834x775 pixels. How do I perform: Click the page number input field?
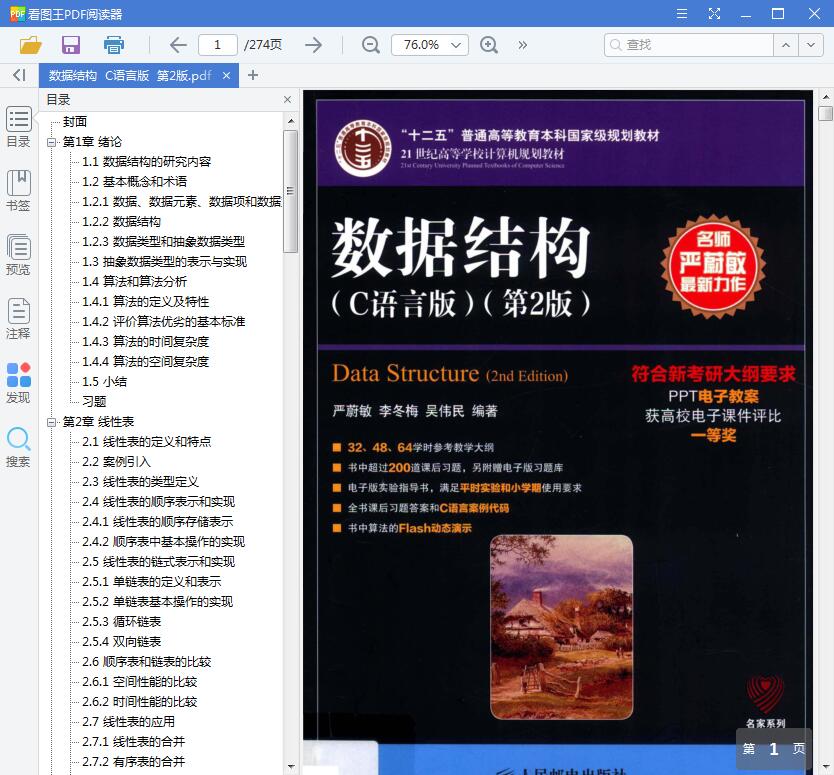pos(218,45)
